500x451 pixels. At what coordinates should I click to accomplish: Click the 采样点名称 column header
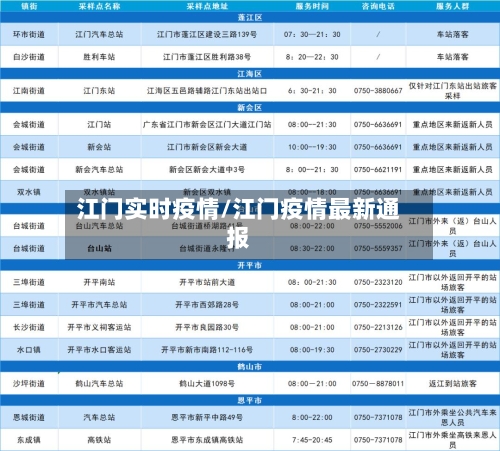click(99, 6)
